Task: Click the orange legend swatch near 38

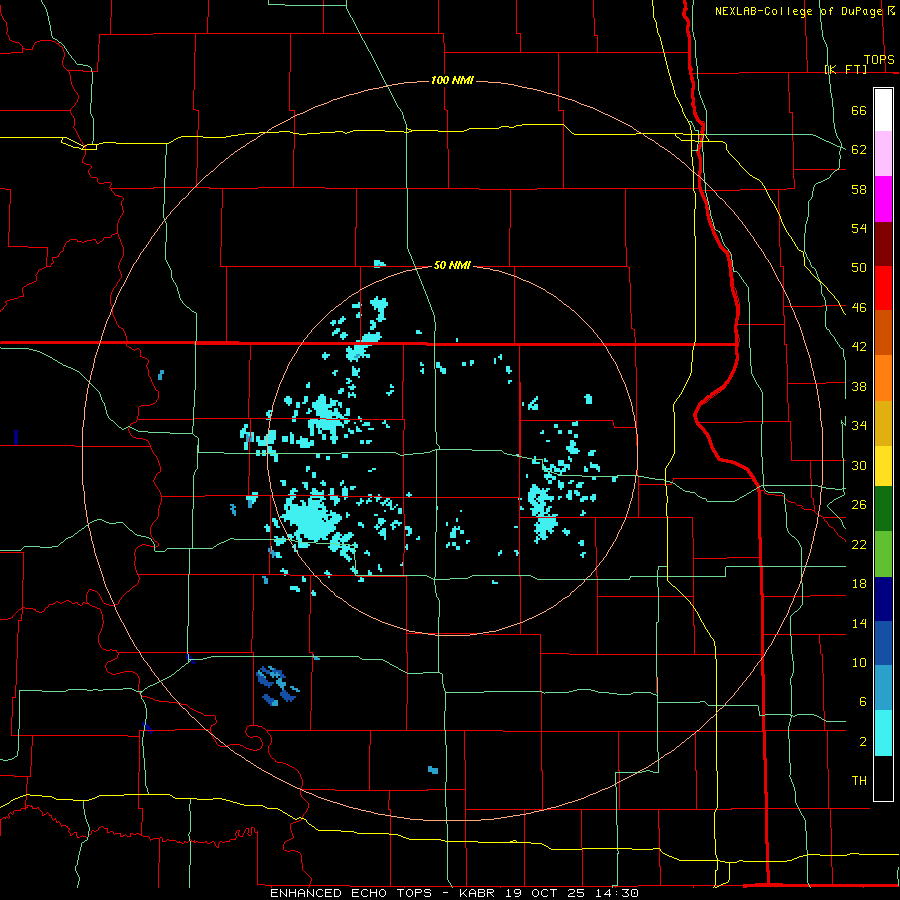Action: coord(883,378)
